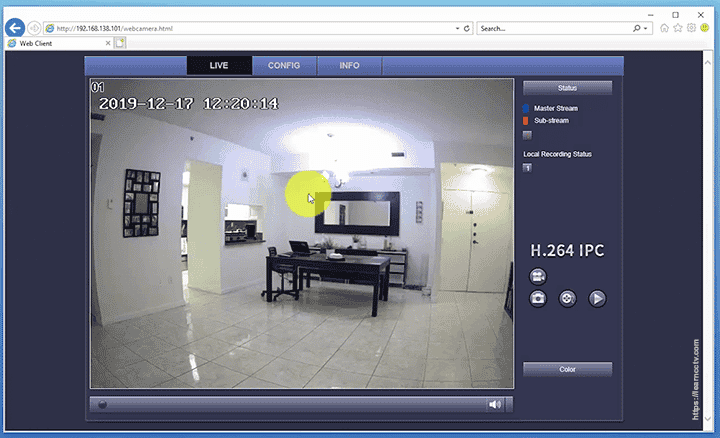Take a snapshot with the camera icon

click(538, 298)
